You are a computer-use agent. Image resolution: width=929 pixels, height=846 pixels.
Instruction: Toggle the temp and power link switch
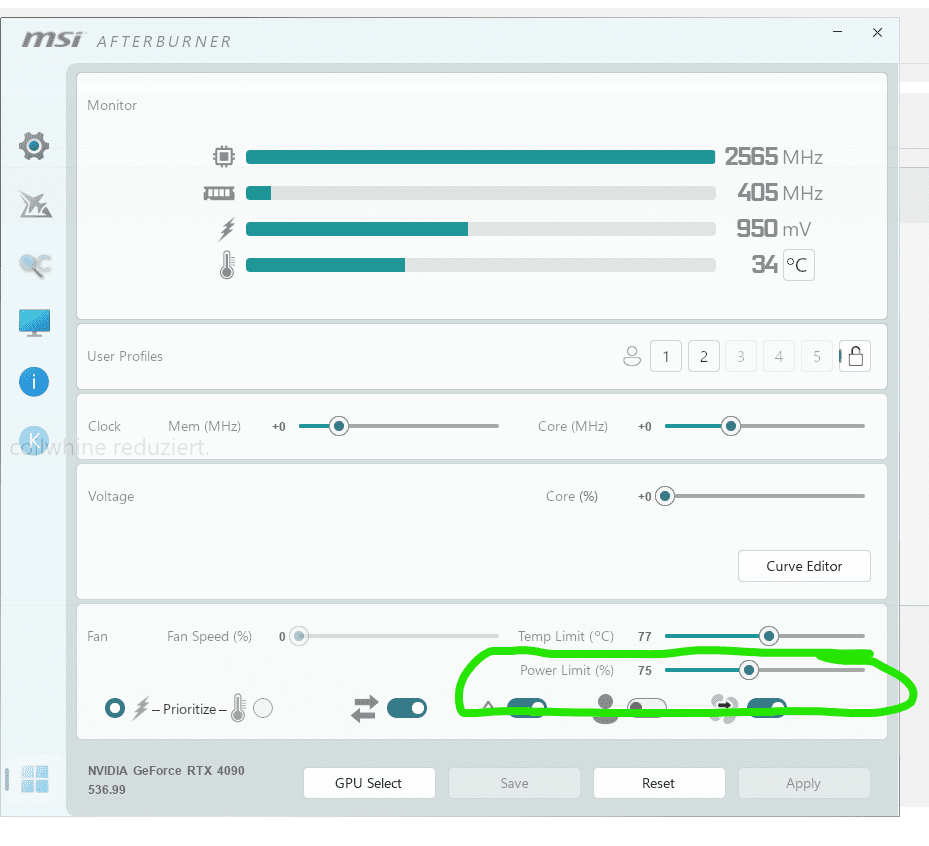coord(407,708)
